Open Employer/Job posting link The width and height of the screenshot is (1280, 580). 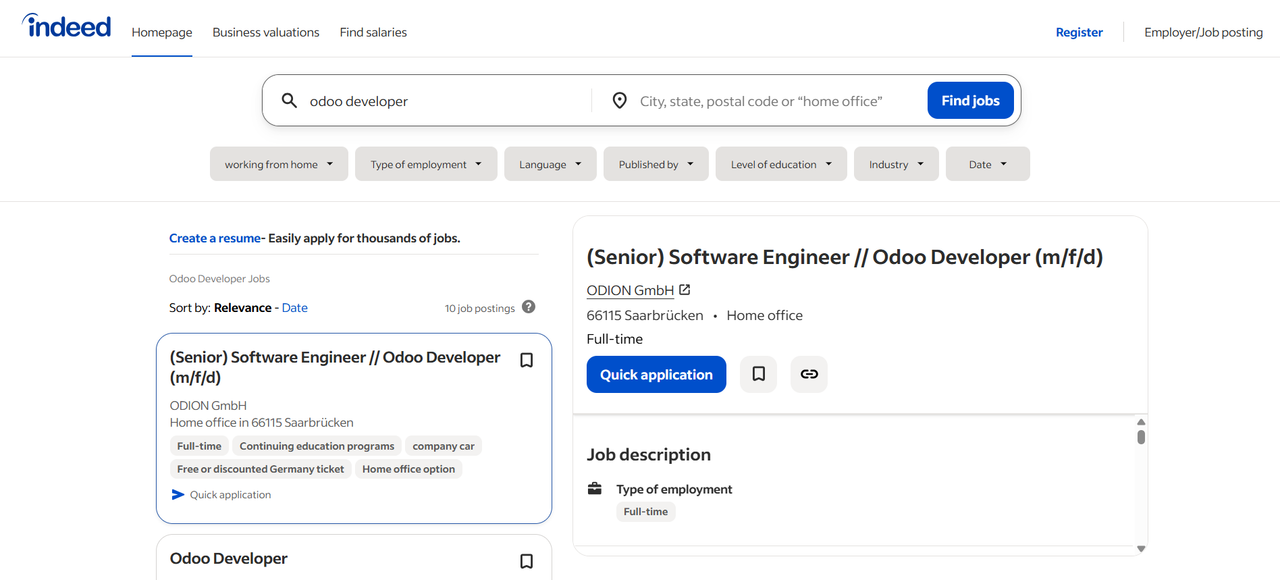click(x=1204, y=32)
